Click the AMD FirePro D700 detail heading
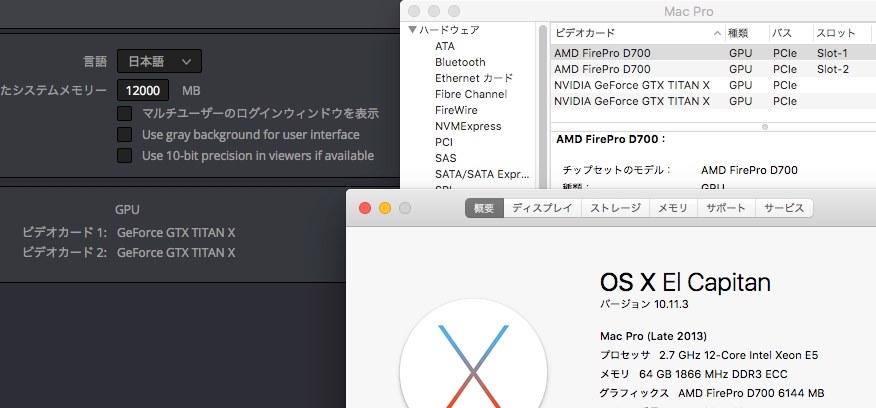The image size is (876, 408). click(611, 139)
